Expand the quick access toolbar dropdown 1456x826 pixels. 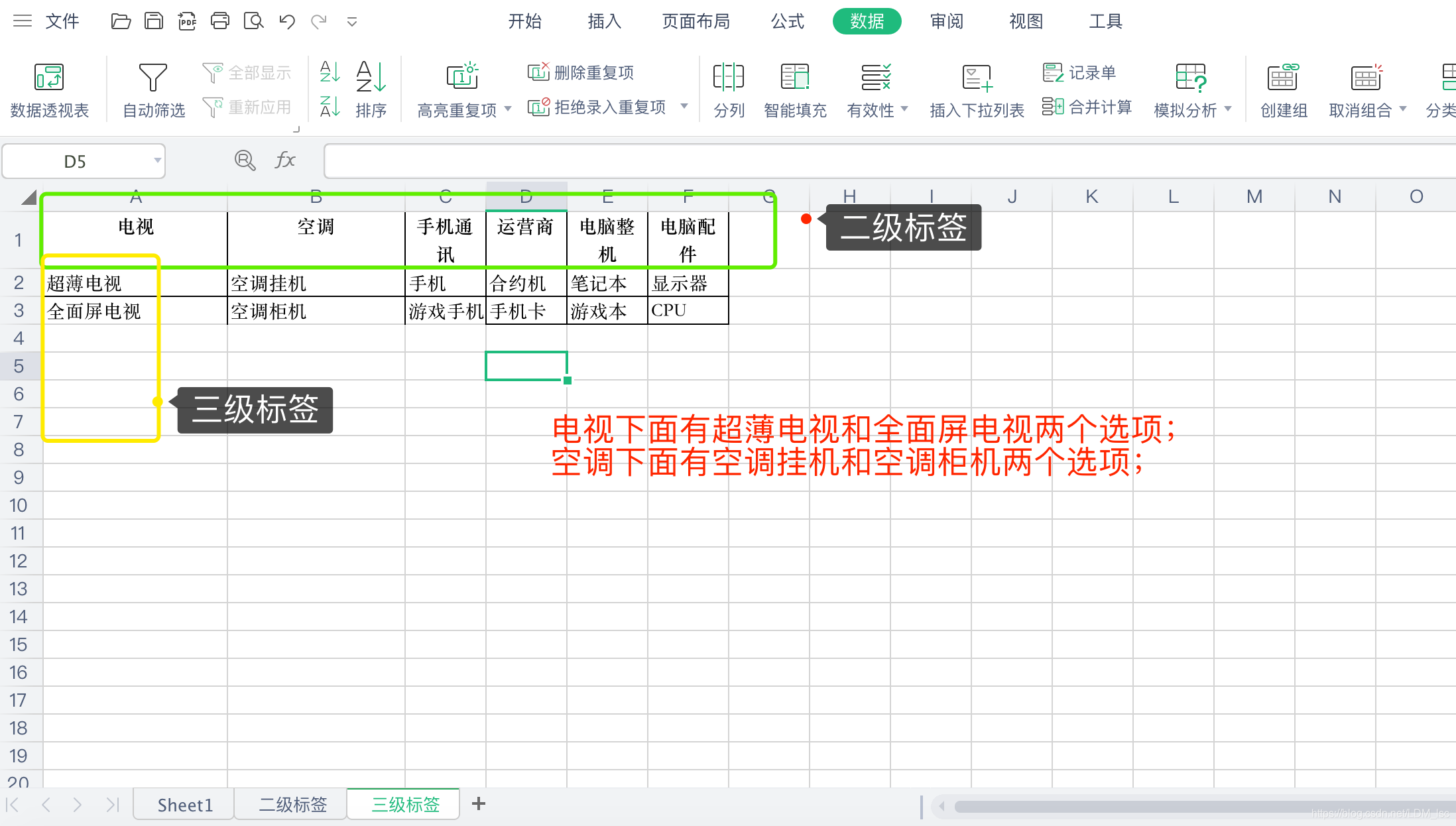(x=352, y=22)
